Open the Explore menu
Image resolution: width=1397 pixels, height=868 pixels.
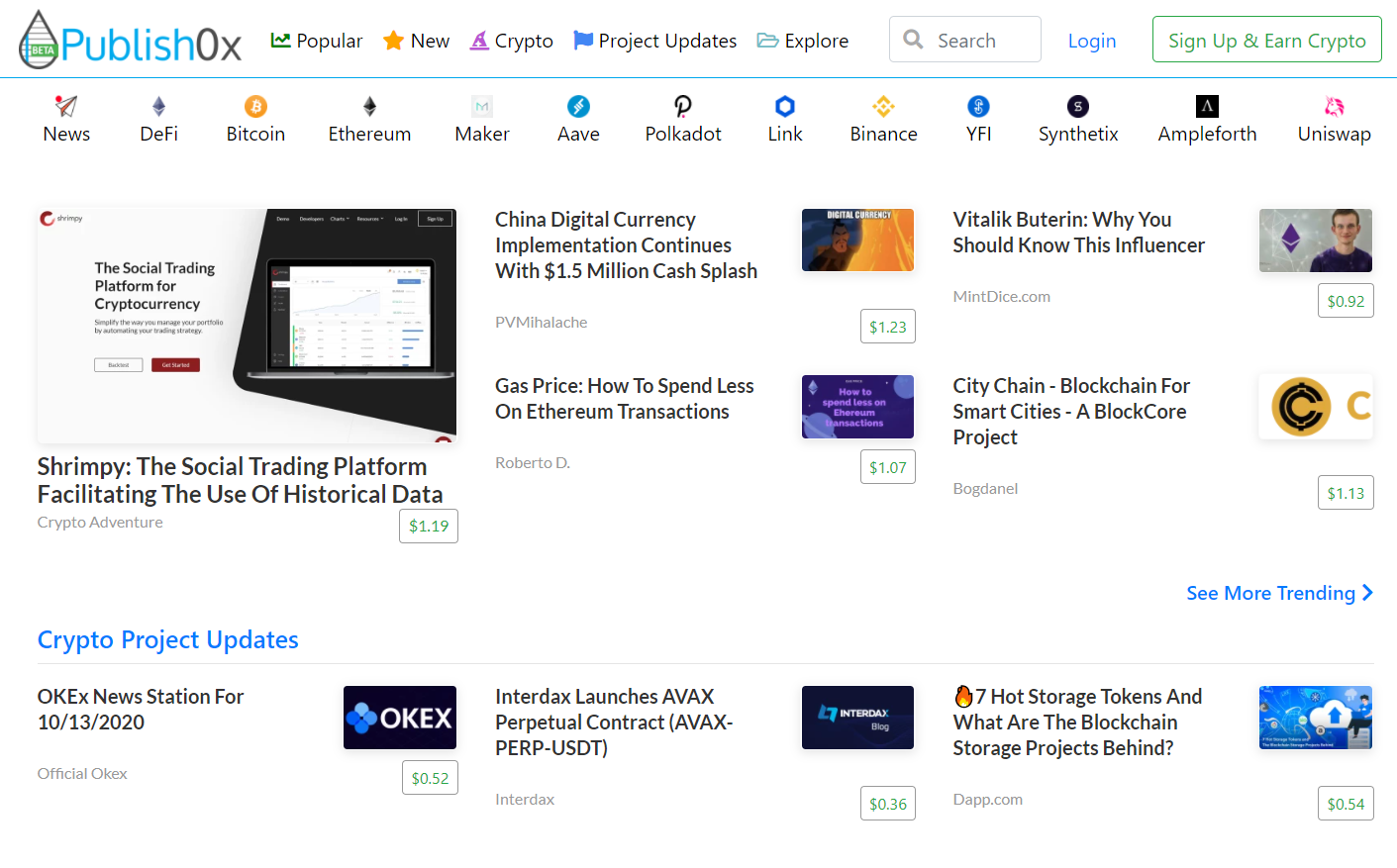click(803, 41)
